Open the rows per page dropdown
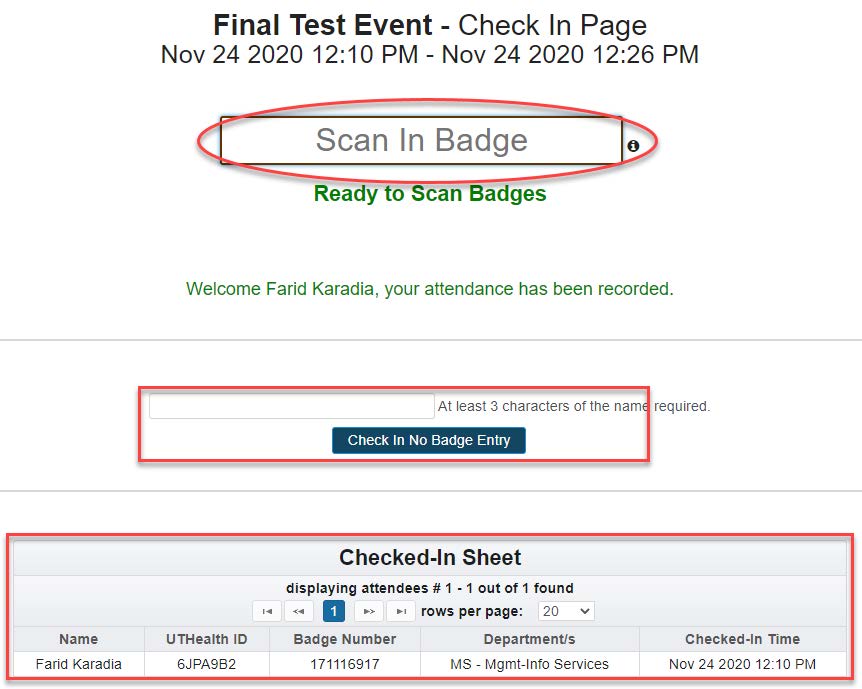Viewport: 862px width, 689px height. [565, 611]
